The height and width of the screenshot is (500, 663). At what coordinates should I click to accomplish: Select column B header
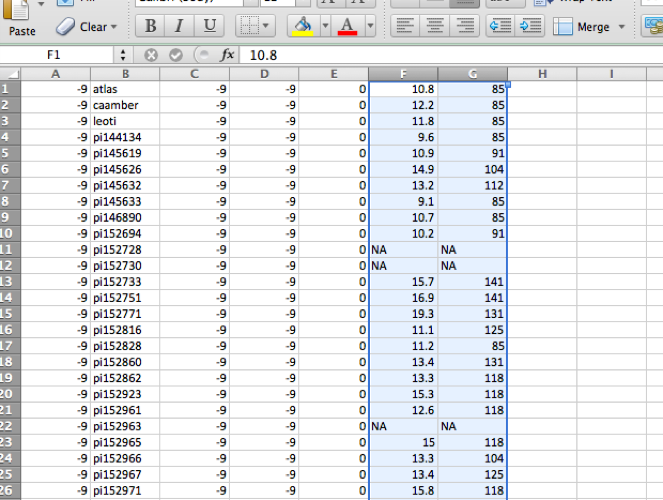125,74
